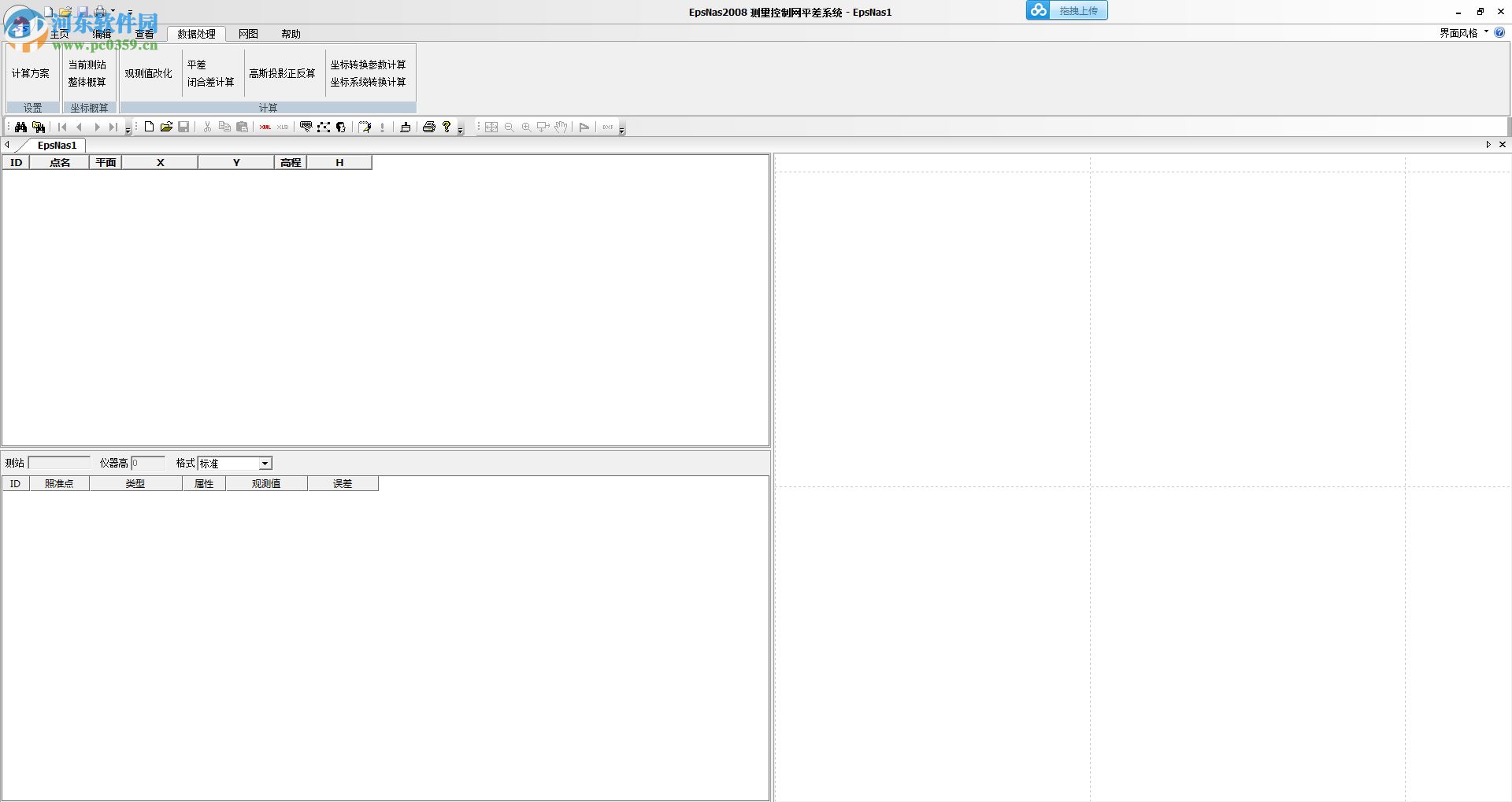
Task: Click the 高斯投影正反算 button
Action: [282, 73]
